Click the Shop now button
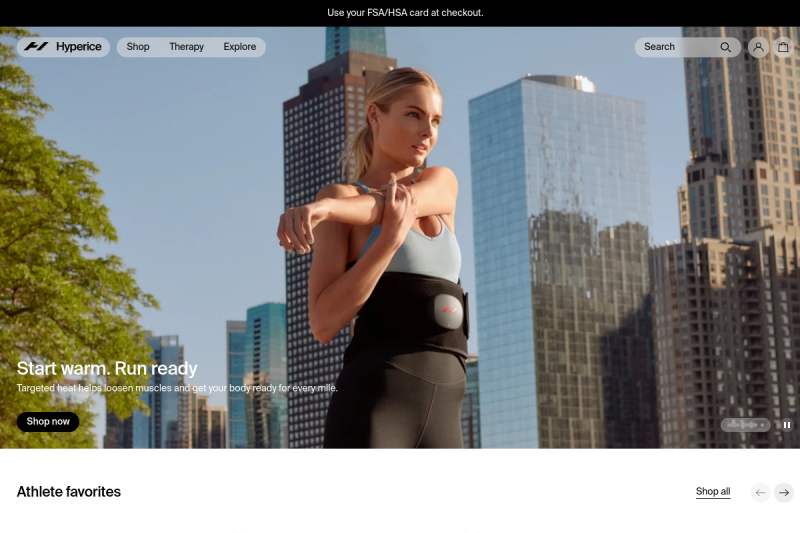This screenshot has height=533, width=800. click(x=48, y=421)
